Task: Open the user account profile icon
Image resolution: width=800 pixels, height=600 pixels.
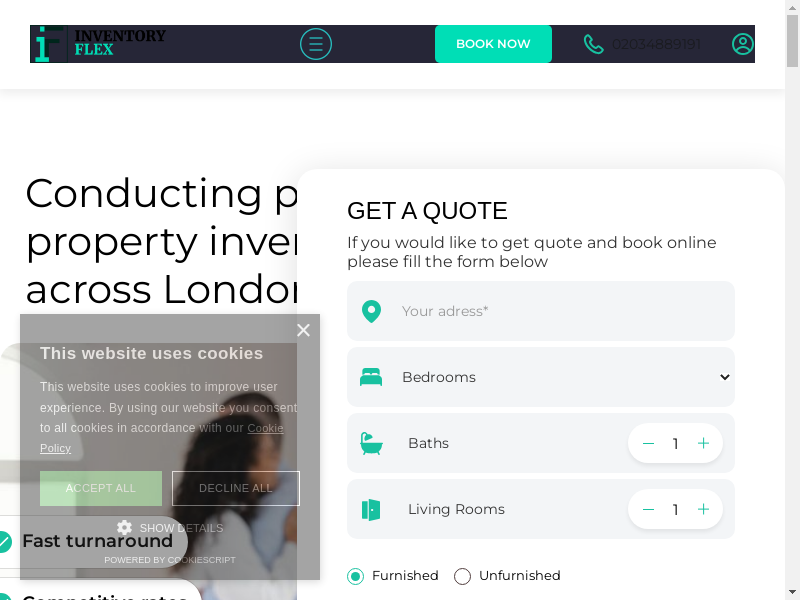Action: pyautogui.click(x=742, y=44)
